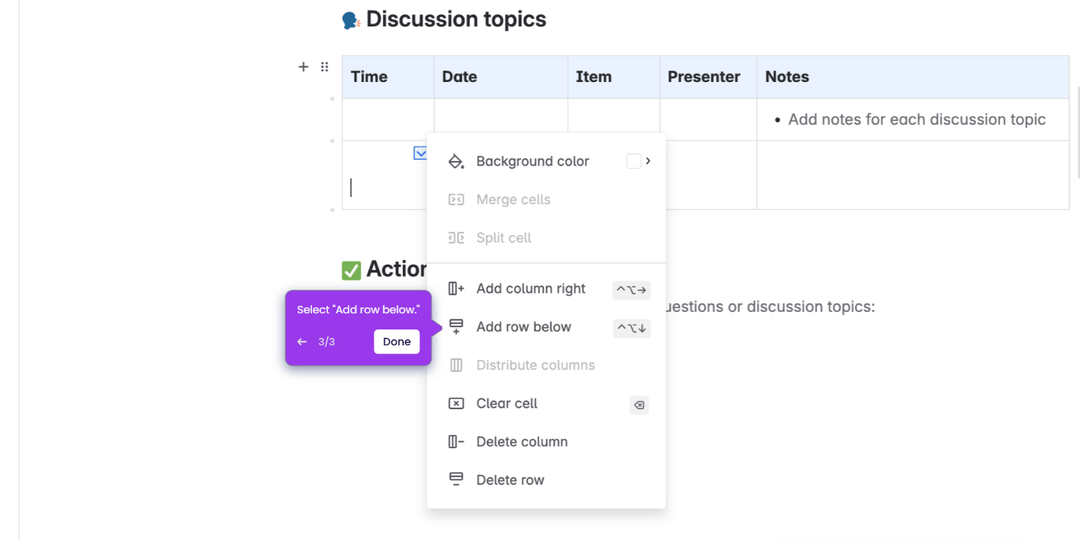Image resolution: width=1080 pixels, height=540 pixels.
Task: Click the Add column right icon
Action: [456, 289]
